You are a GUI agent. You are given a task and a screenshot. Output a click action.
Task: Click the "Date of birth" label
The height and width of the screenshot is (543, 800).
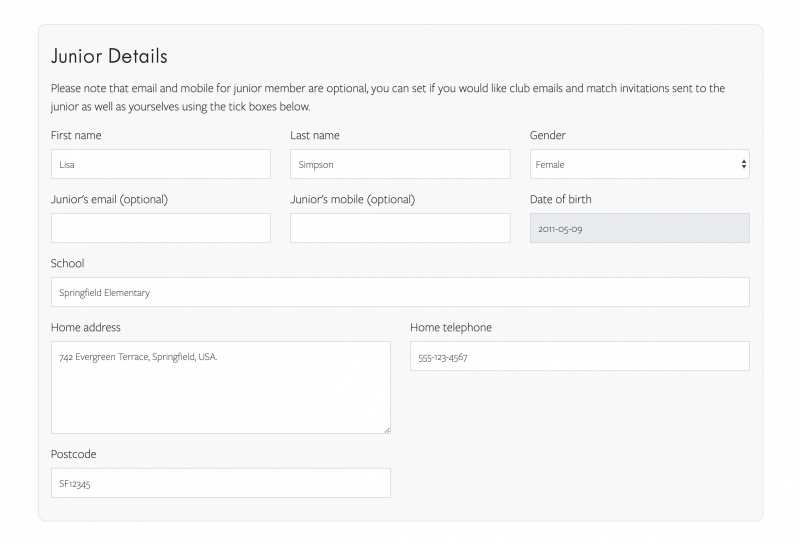pyautogui.click(x=560, y=199)
